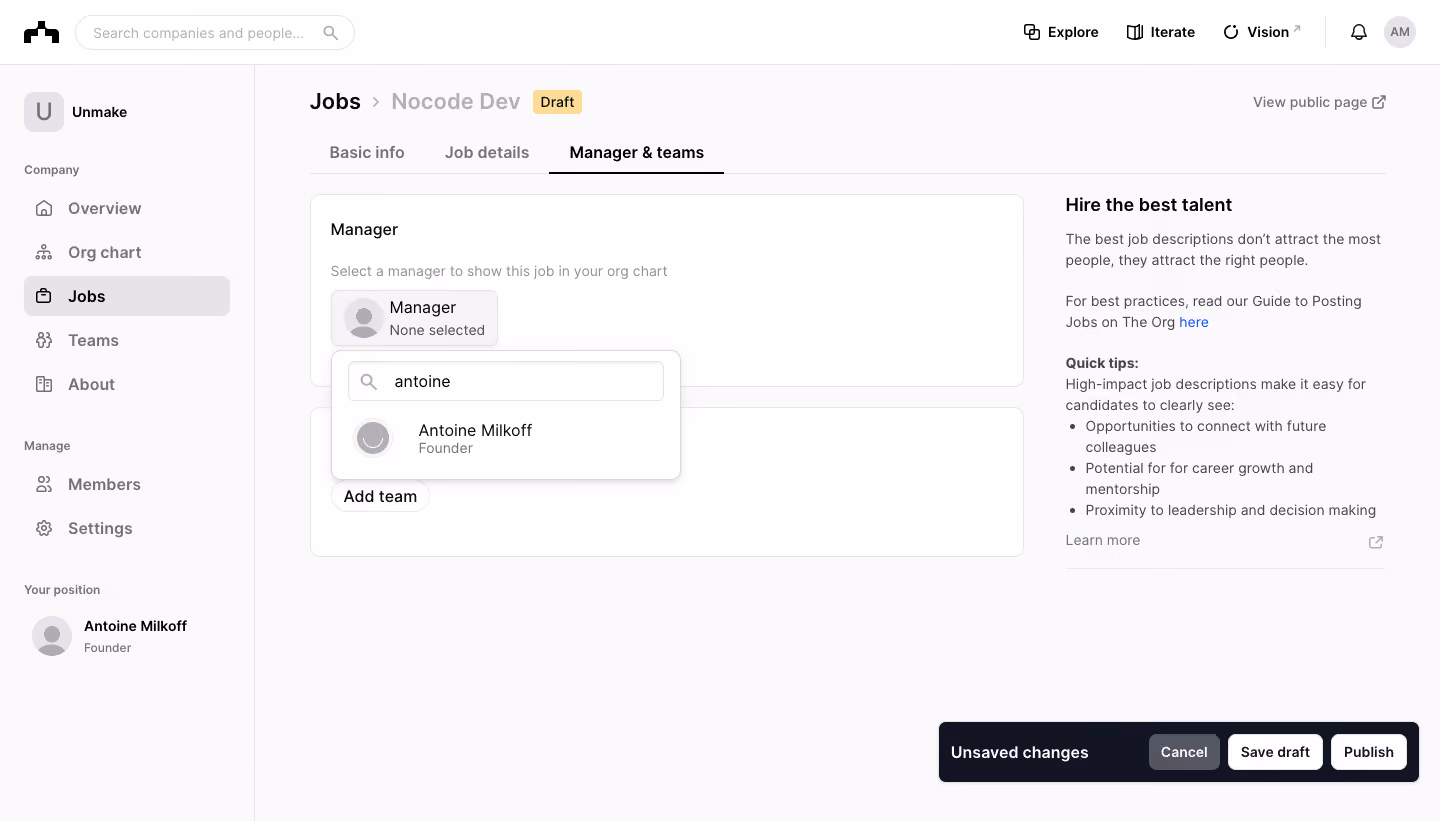Click the Draft status badge
1440x821 pixels.
[557, 102]
